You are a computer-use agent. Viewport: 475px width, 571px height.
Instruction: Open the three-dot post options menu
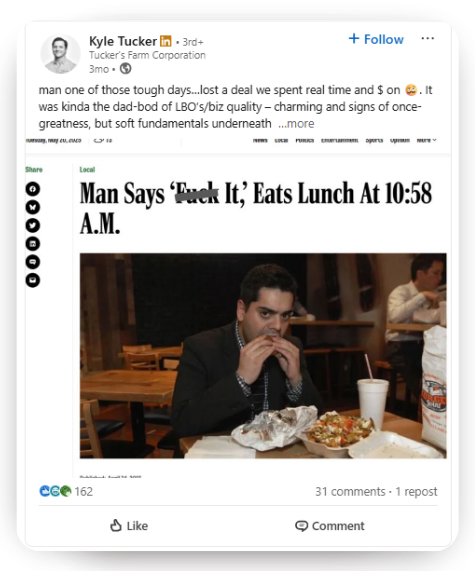[x=427, y=38]
